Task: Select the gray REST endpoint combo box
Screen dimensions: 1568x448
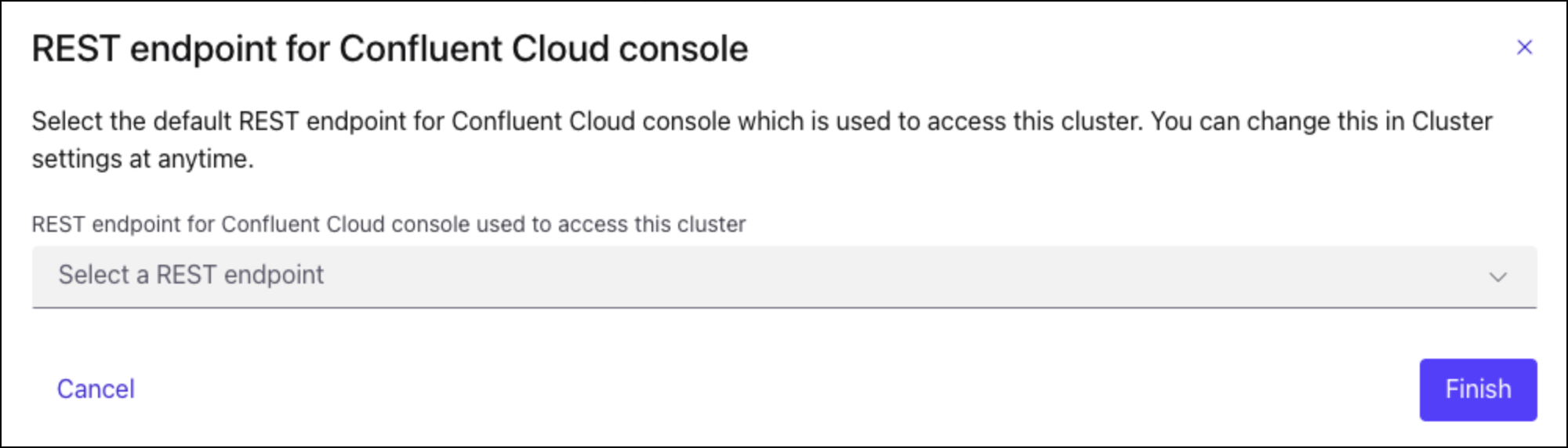Action: (784, 276)
